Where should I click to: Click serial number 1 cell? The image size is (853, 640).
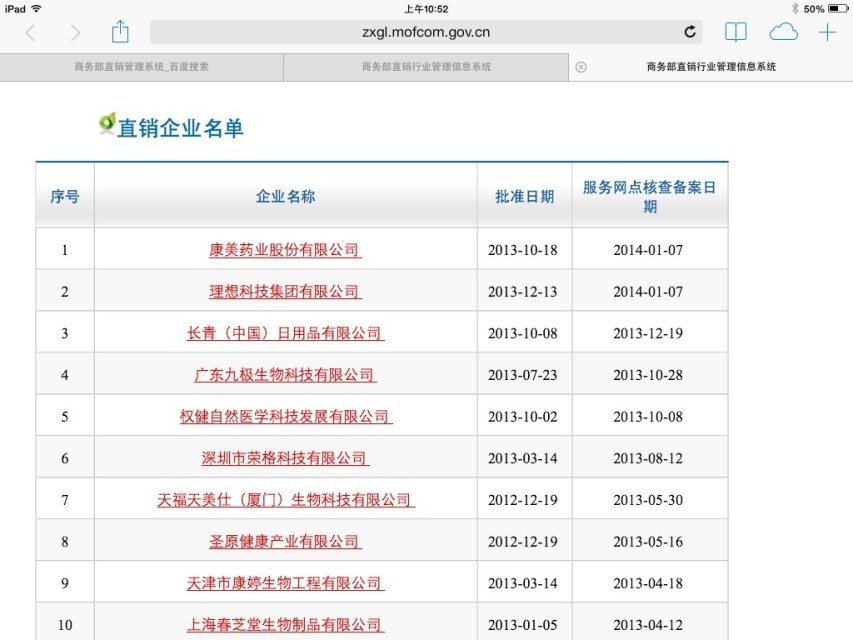(65, 250)
